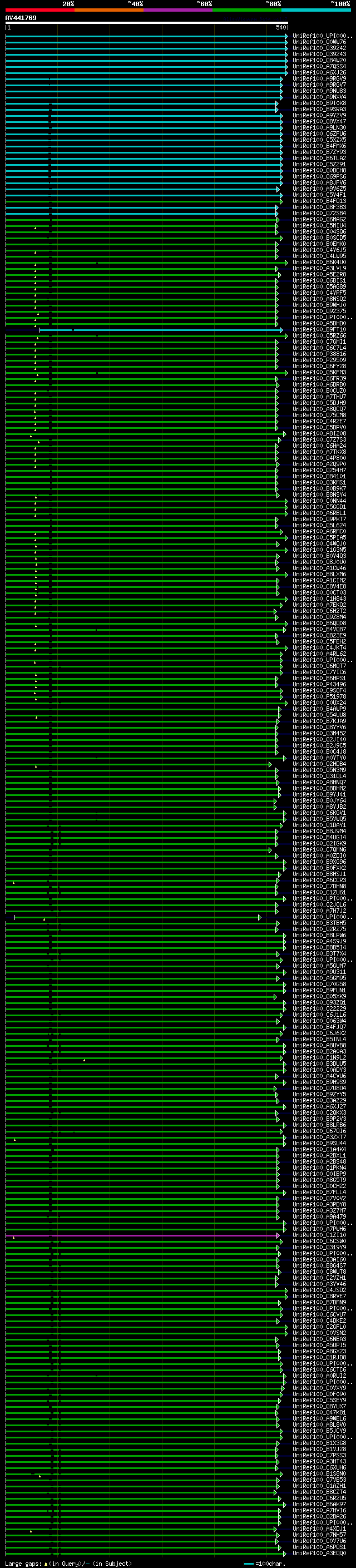
Task: Select hit label UniRef100_B8CZT4
Action: click(x=319, y=1492)
